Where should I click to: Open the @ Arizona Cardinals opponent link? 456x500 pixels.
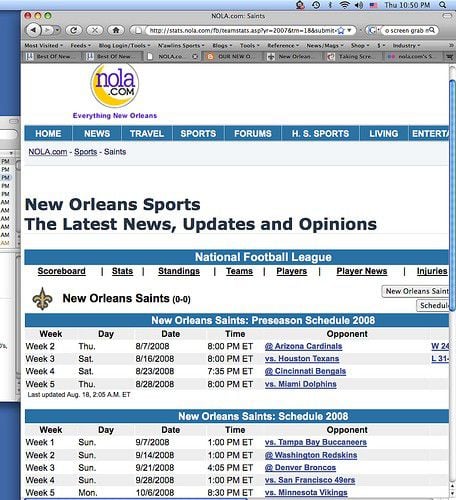click(303, 346)
